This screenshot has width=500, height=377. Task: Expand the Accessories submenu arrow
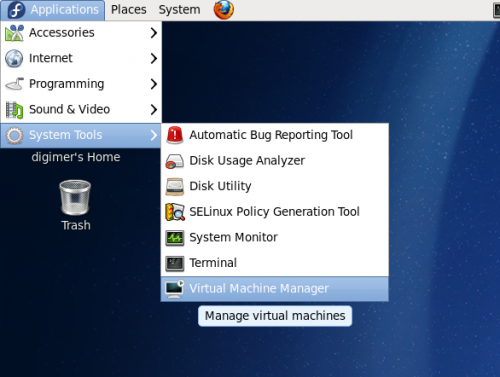[x=153, y=33]
